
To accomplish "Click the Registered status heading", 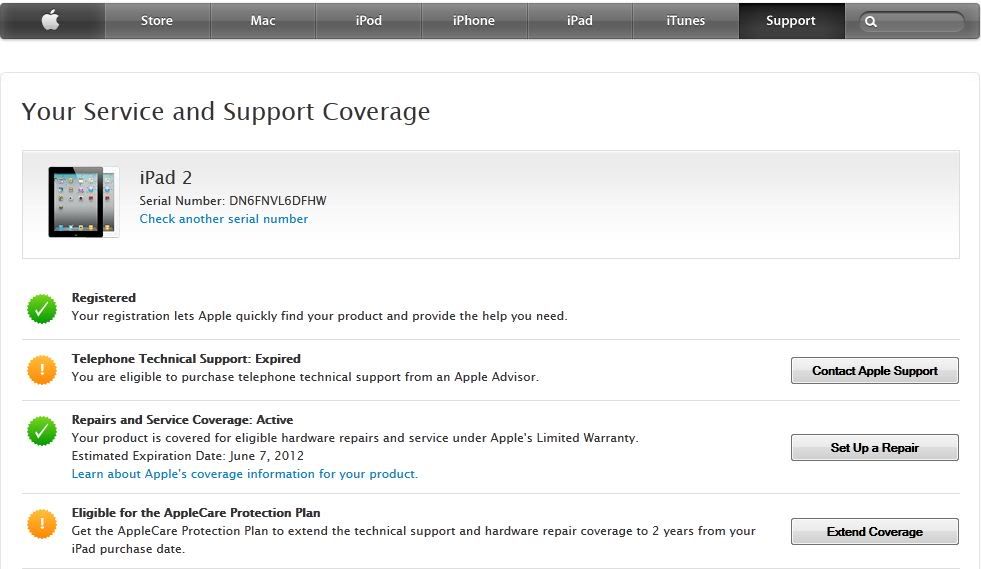I will (x=103, y=298).
